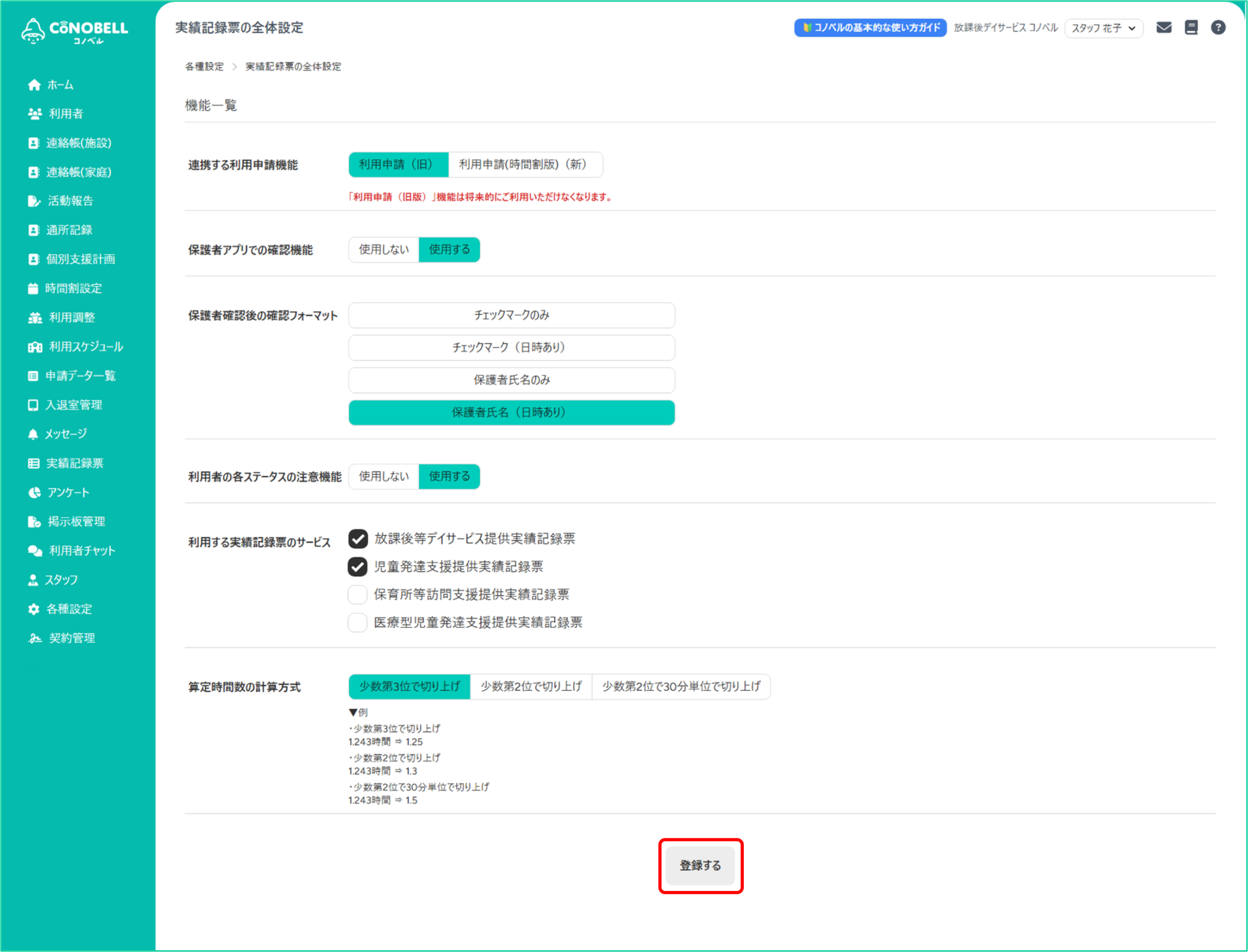1248x952 pixels.
Task: Click the manual book icon
Action: coord(1191,27)
